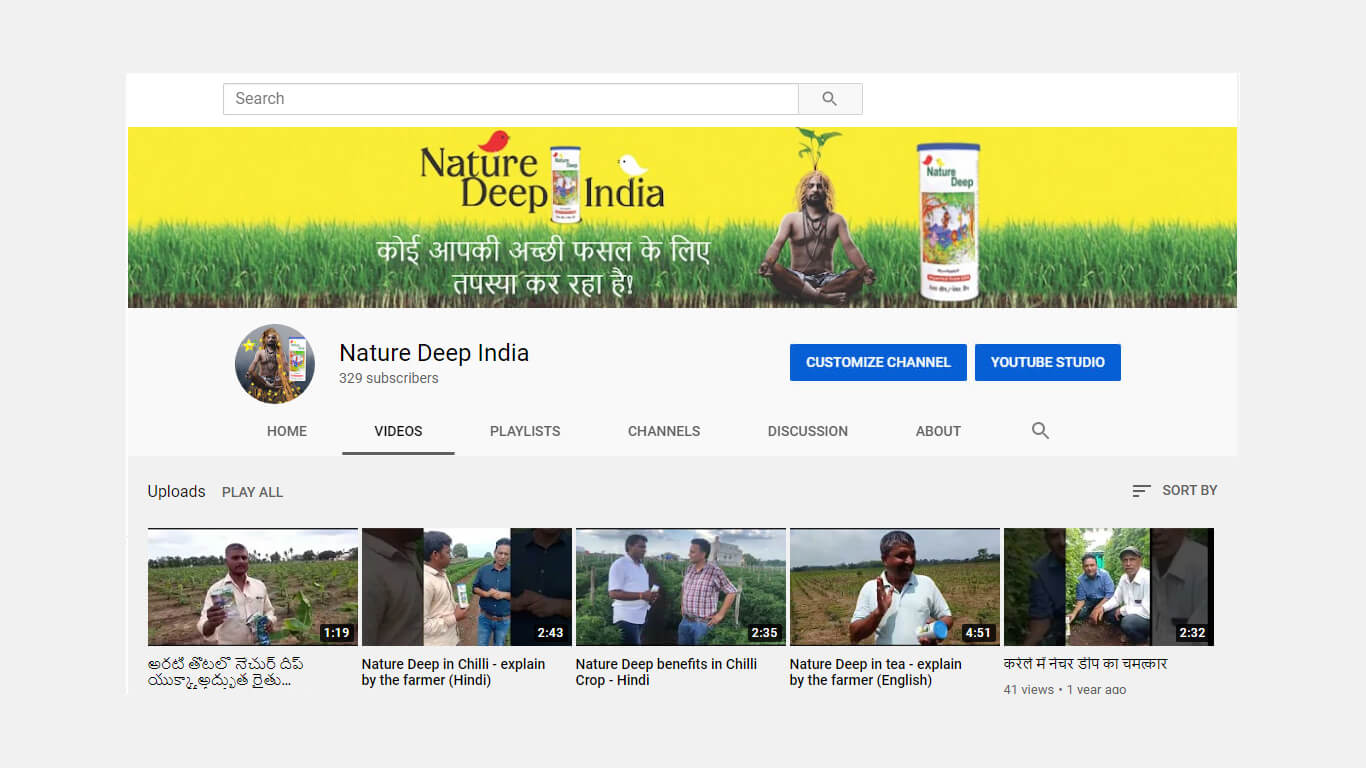Open the Playlists tab
Image resolution: width=1366 pixels, height=768 pixels.
525,431
